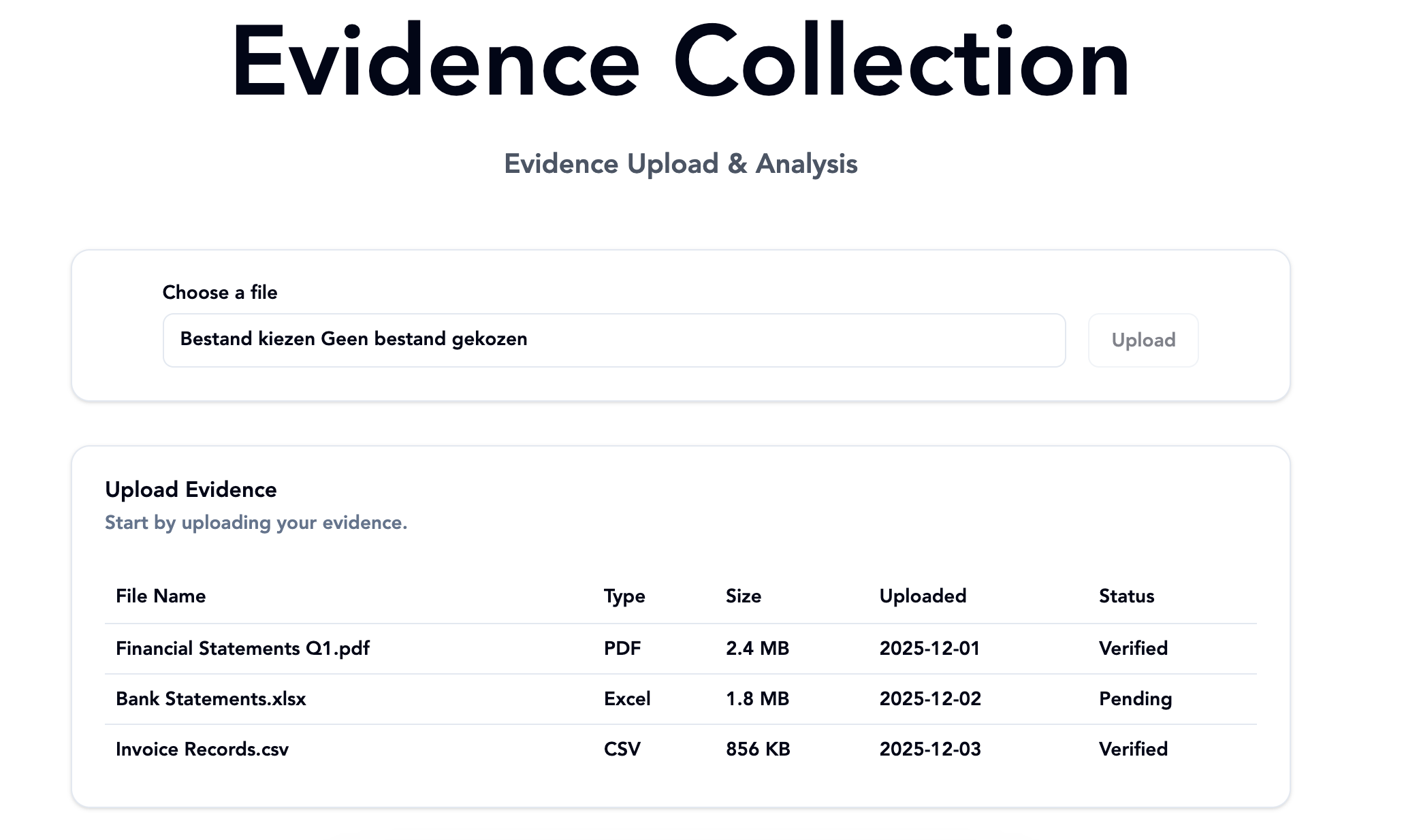Click the 'Choose a file' label
The image size is (1404, 840).
click(x=219, y=293)
